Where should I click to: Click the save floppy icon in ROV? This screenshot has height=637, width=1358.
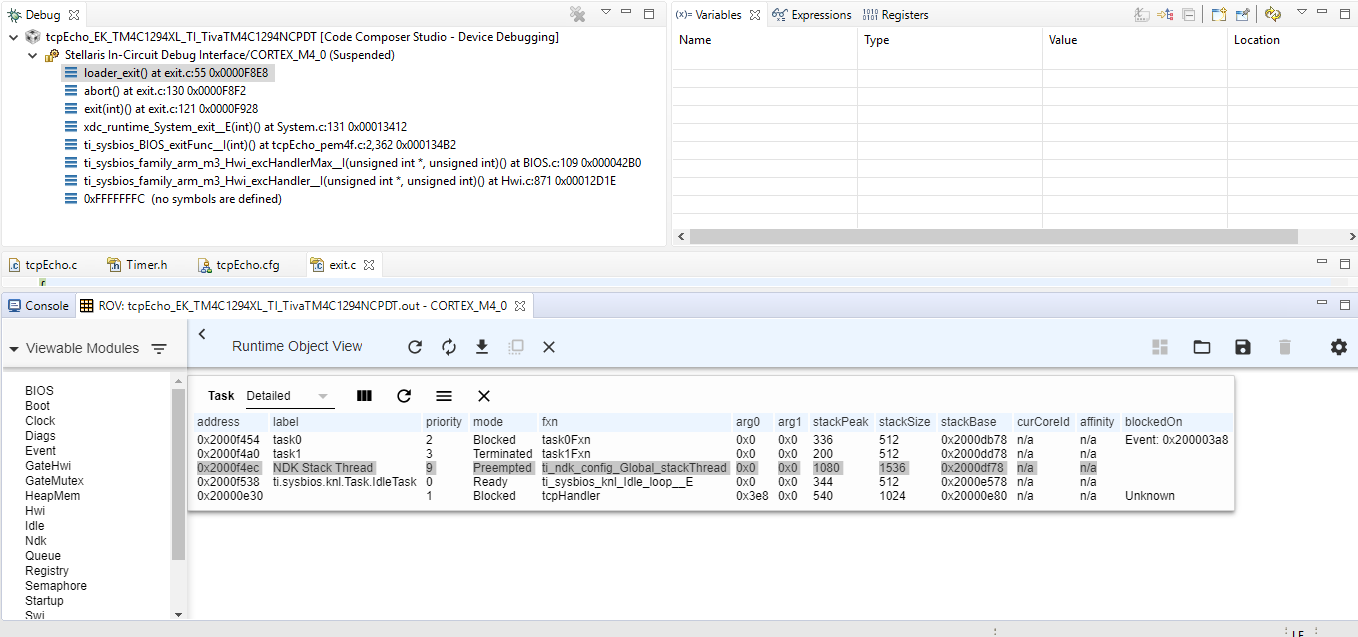pyautogui.click(x=1243, y=347)
